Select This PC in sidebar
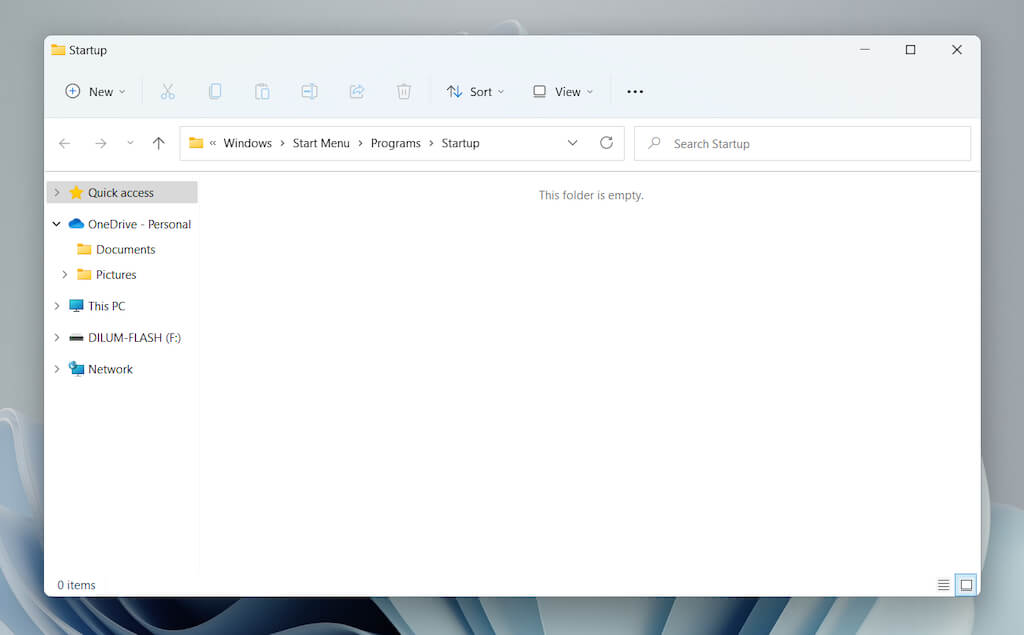Screen dimensions: 1024x635 tap(97, 306)
